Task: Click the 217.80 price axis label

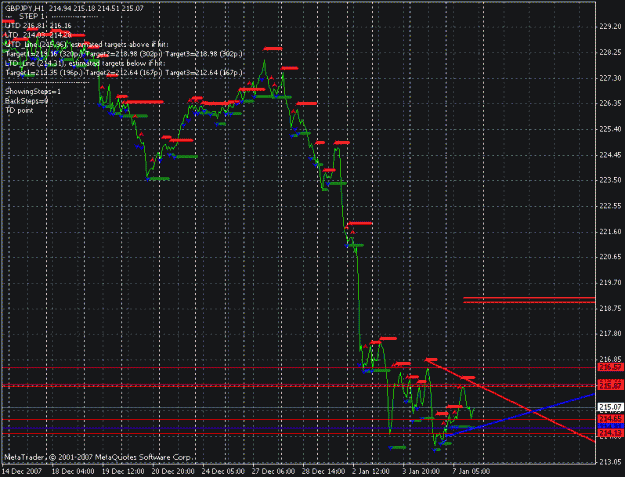Action: (x=610, y=334)
